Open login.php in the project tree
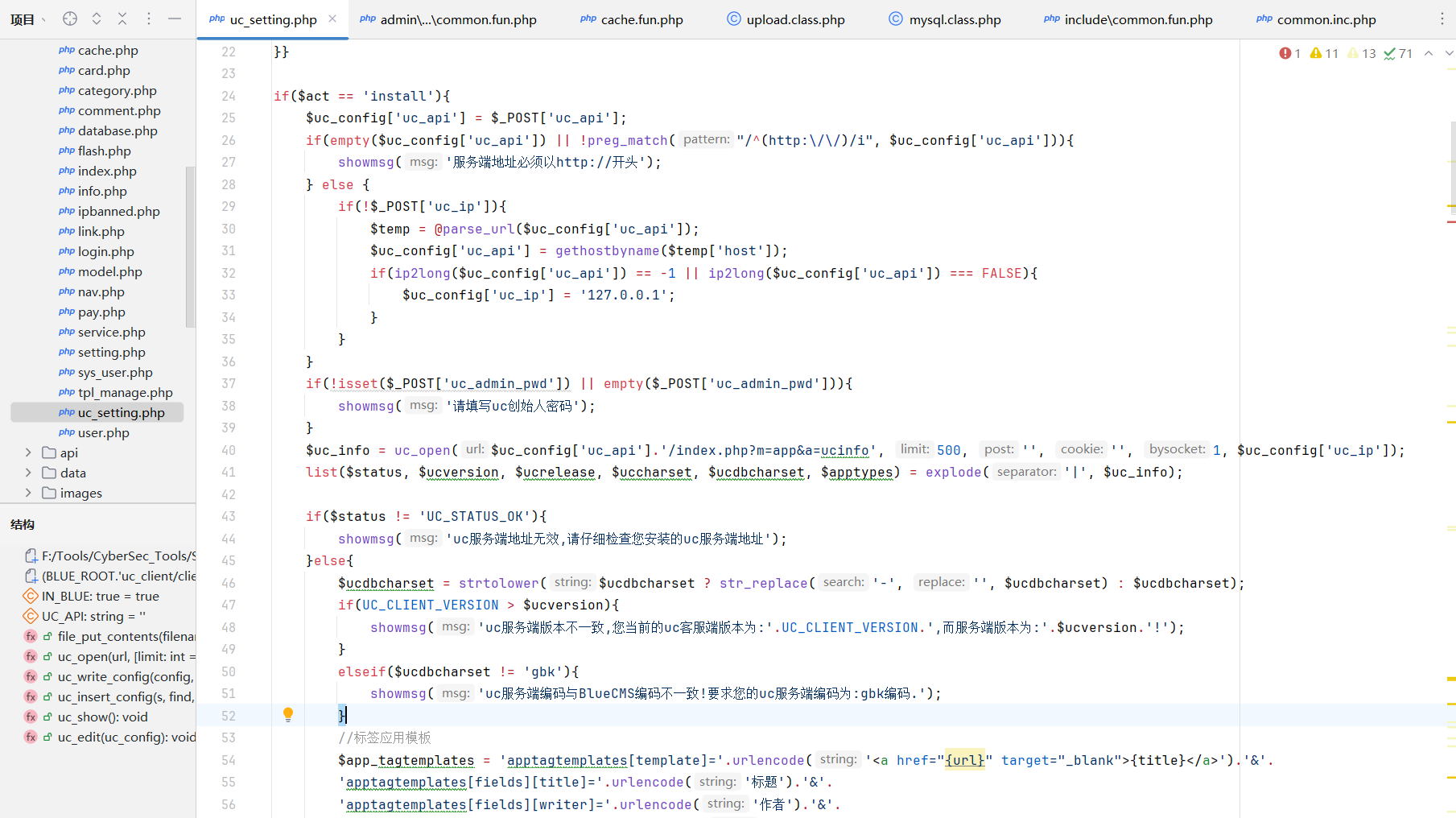Viewport: 1456px width, 818px height. pyautogui.click(x=105, y=251)
